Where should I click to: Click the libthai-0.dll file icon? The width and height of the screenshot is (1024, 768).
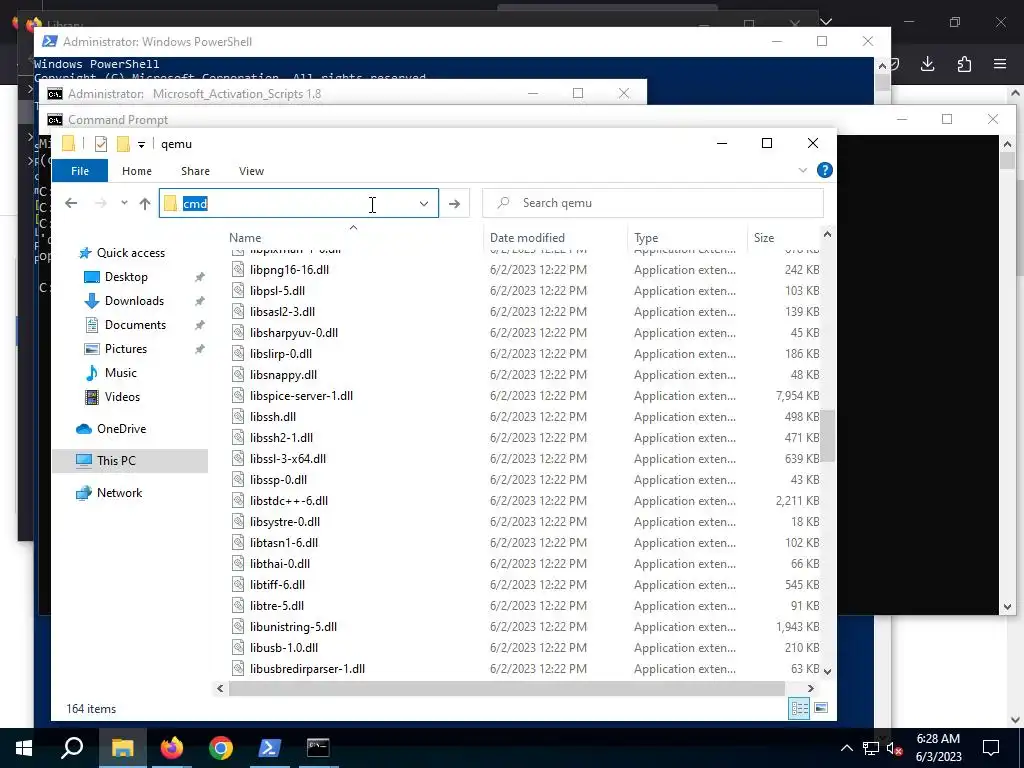point(238,564)
